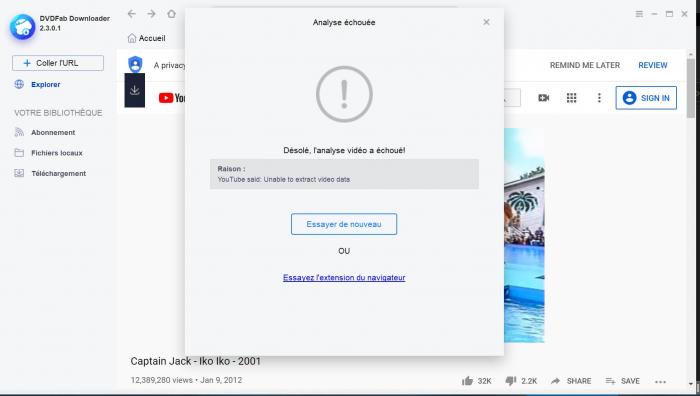Click the blue privacy shield icon
Viewport: 700px width, 396px height.
(x=135, y=65)
